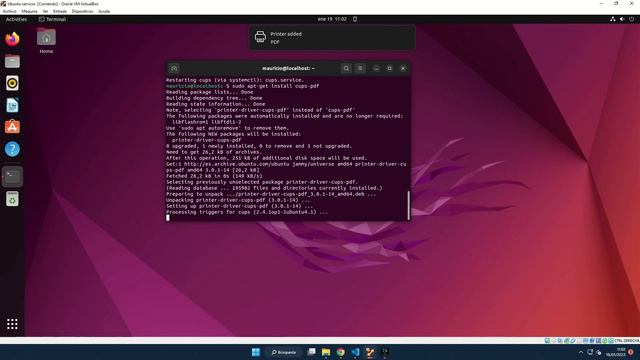Select the Terminal icon in the dock
The width and height of the screenshot is (640, 360).
click(x=12, y=177)
